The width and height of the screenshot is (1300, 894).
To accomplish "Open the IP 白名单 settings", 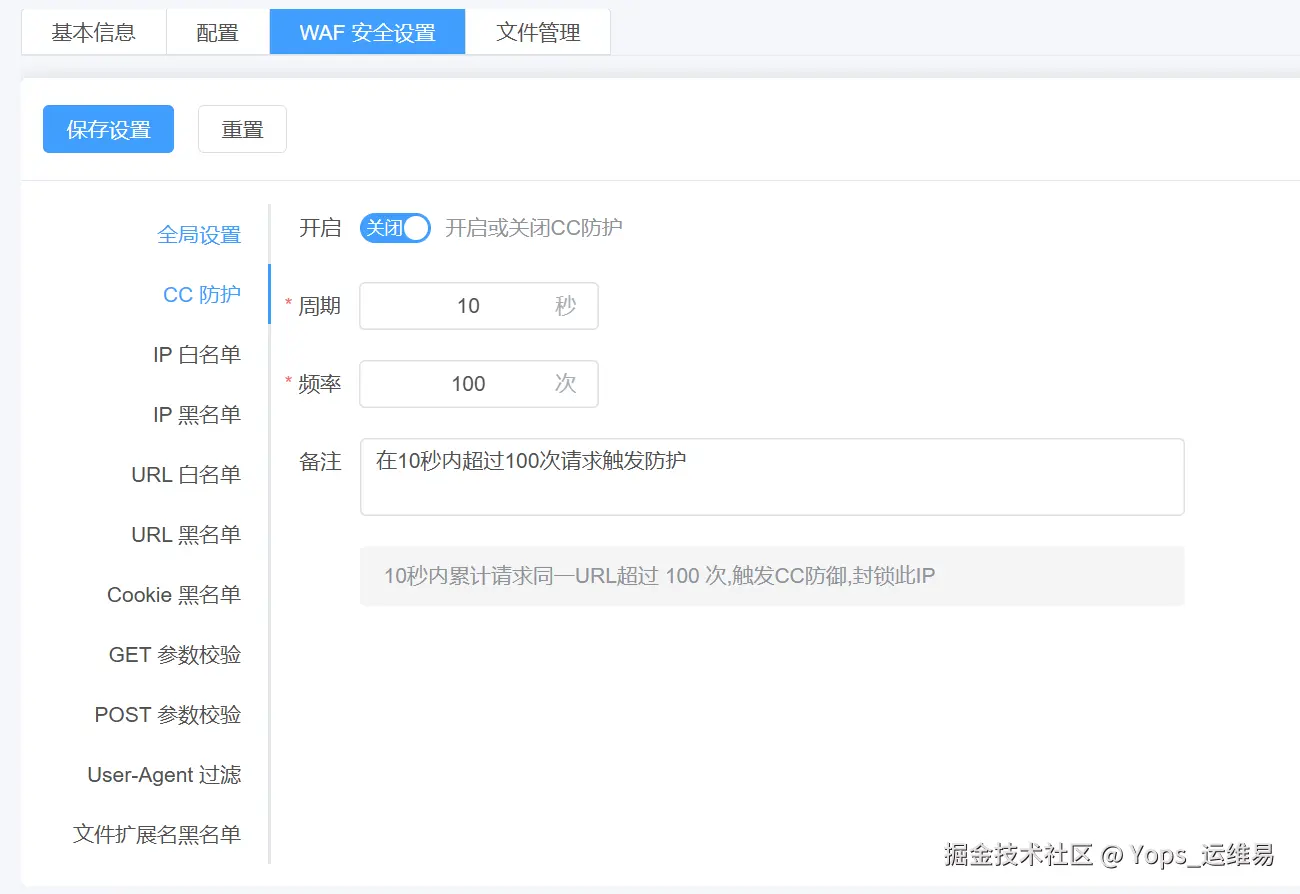I will [x=196, y=354].
